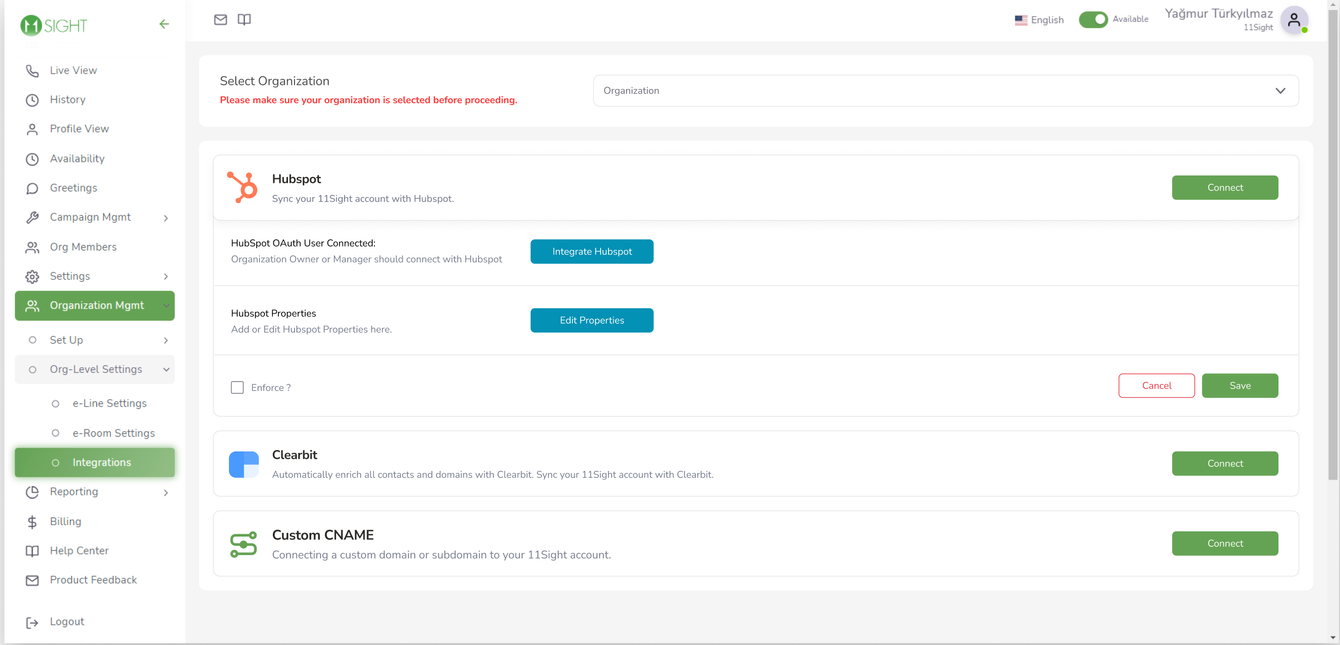Screen dimensions: 1340x645
Task: Click the Clearbit logo icon
Action: point(244,464)
